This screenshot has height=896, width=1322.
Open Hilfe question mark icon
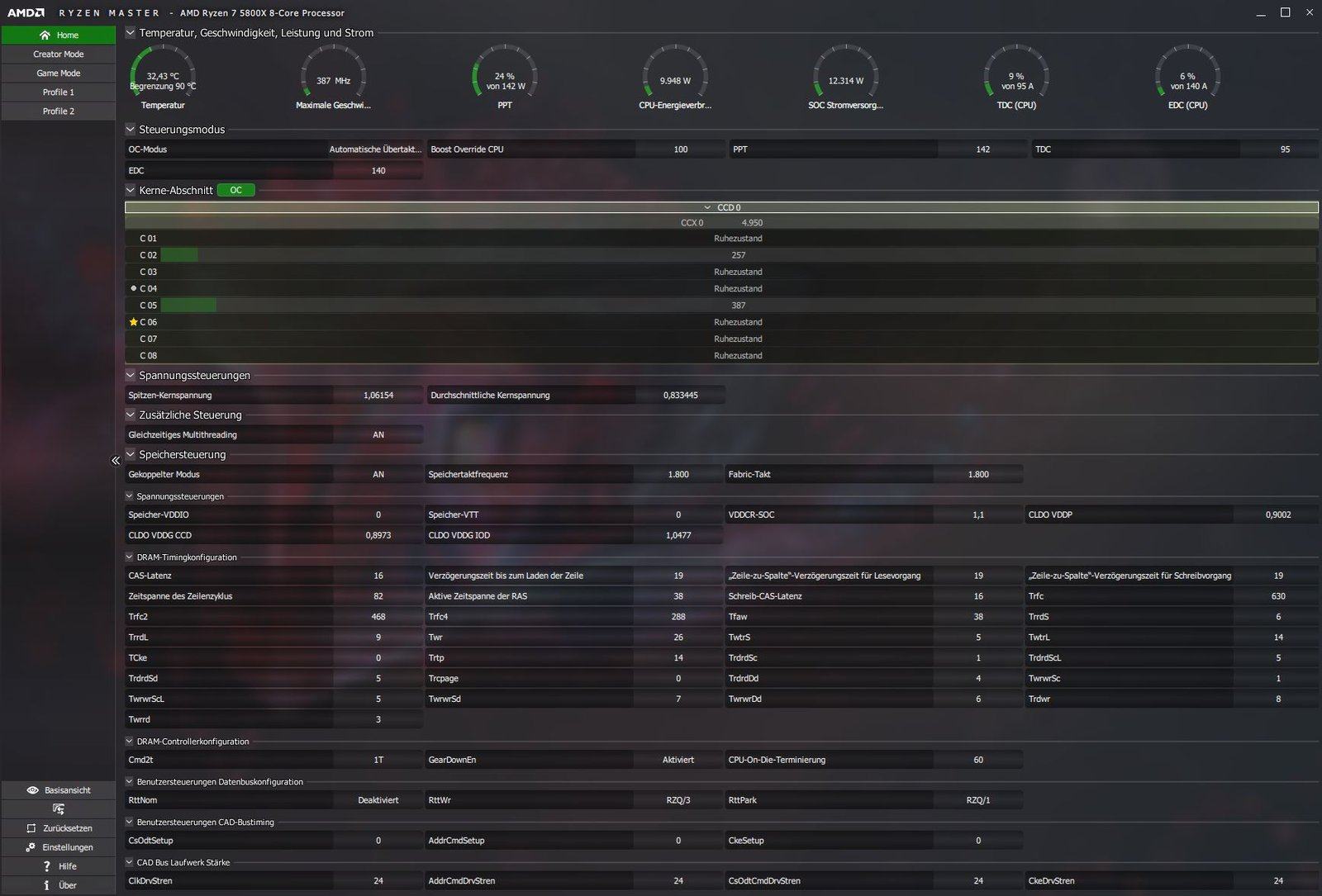click(x=46, y=866)
